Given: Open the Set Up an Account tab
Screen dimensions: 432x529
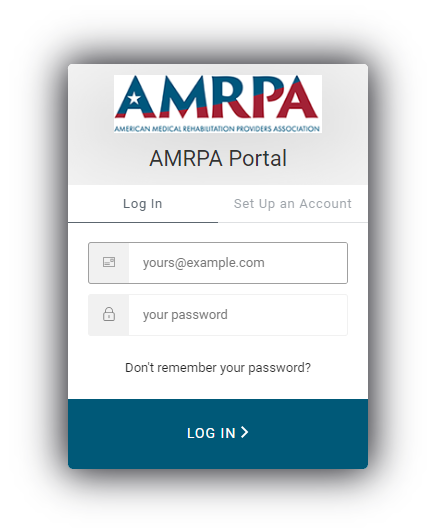Looking at the screenshot, I should coord(293,204).
